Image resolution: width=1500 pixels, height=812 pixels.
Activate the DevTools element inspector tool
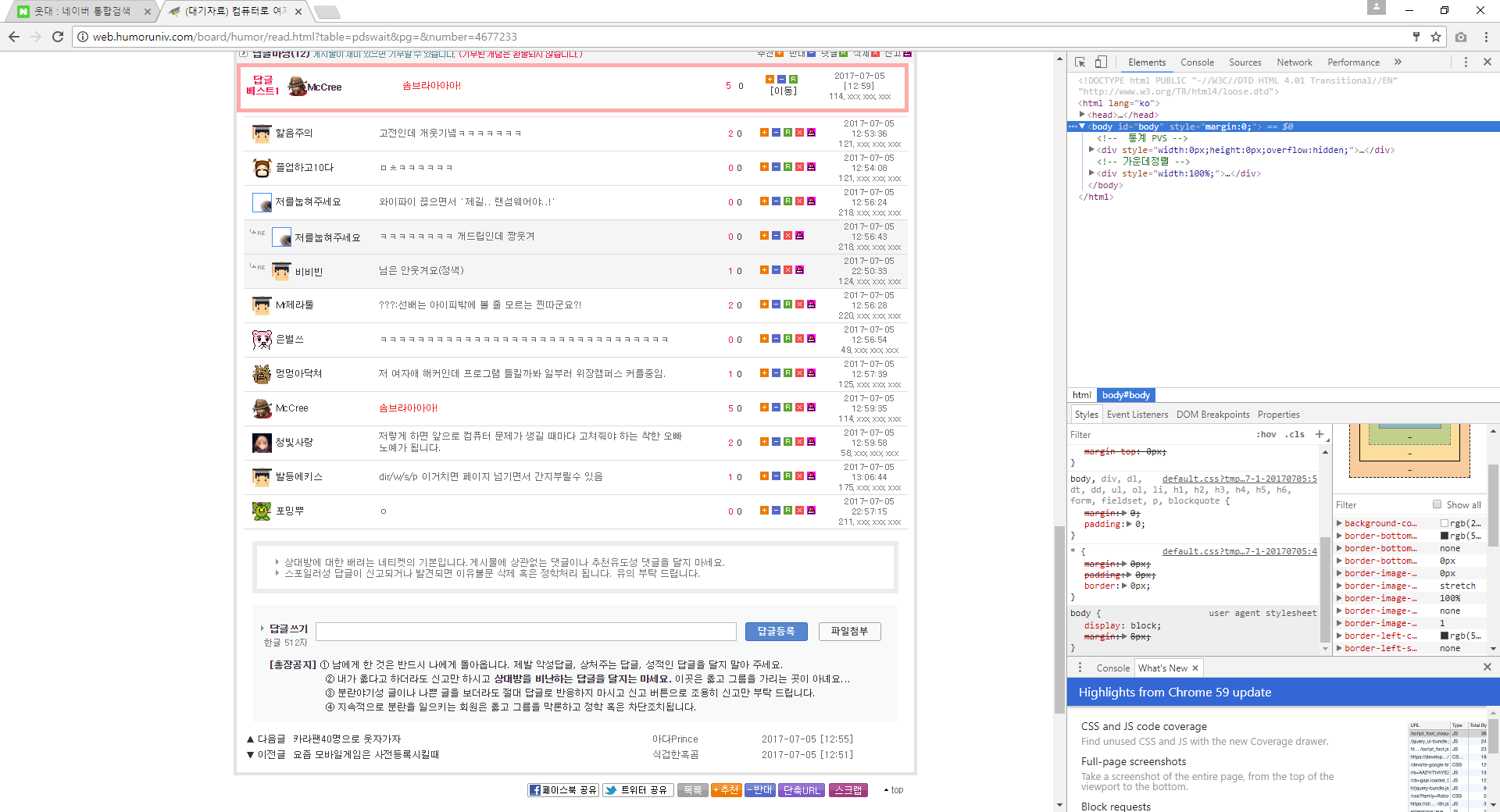1080,62
